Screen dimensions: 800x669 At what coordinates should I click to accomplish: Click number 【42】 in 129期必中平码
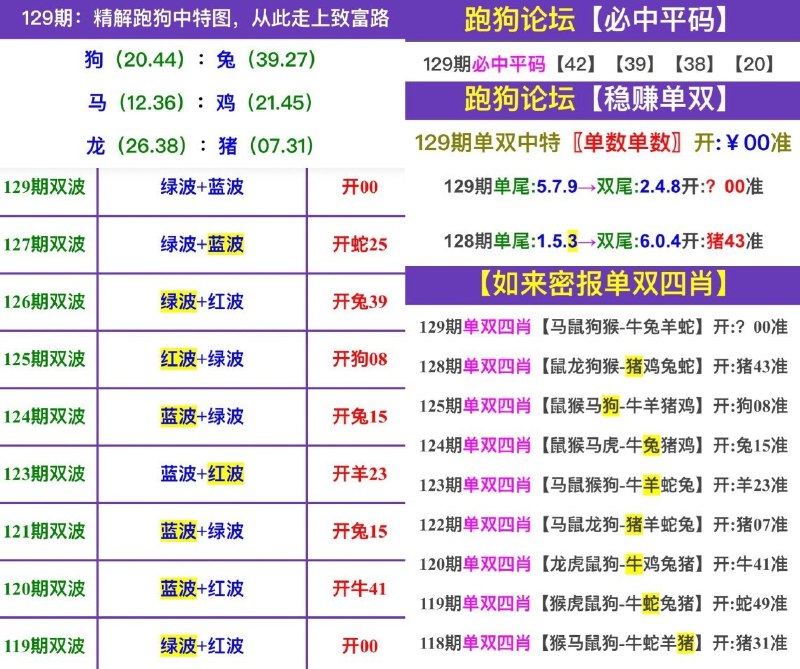tap(579, 64)
